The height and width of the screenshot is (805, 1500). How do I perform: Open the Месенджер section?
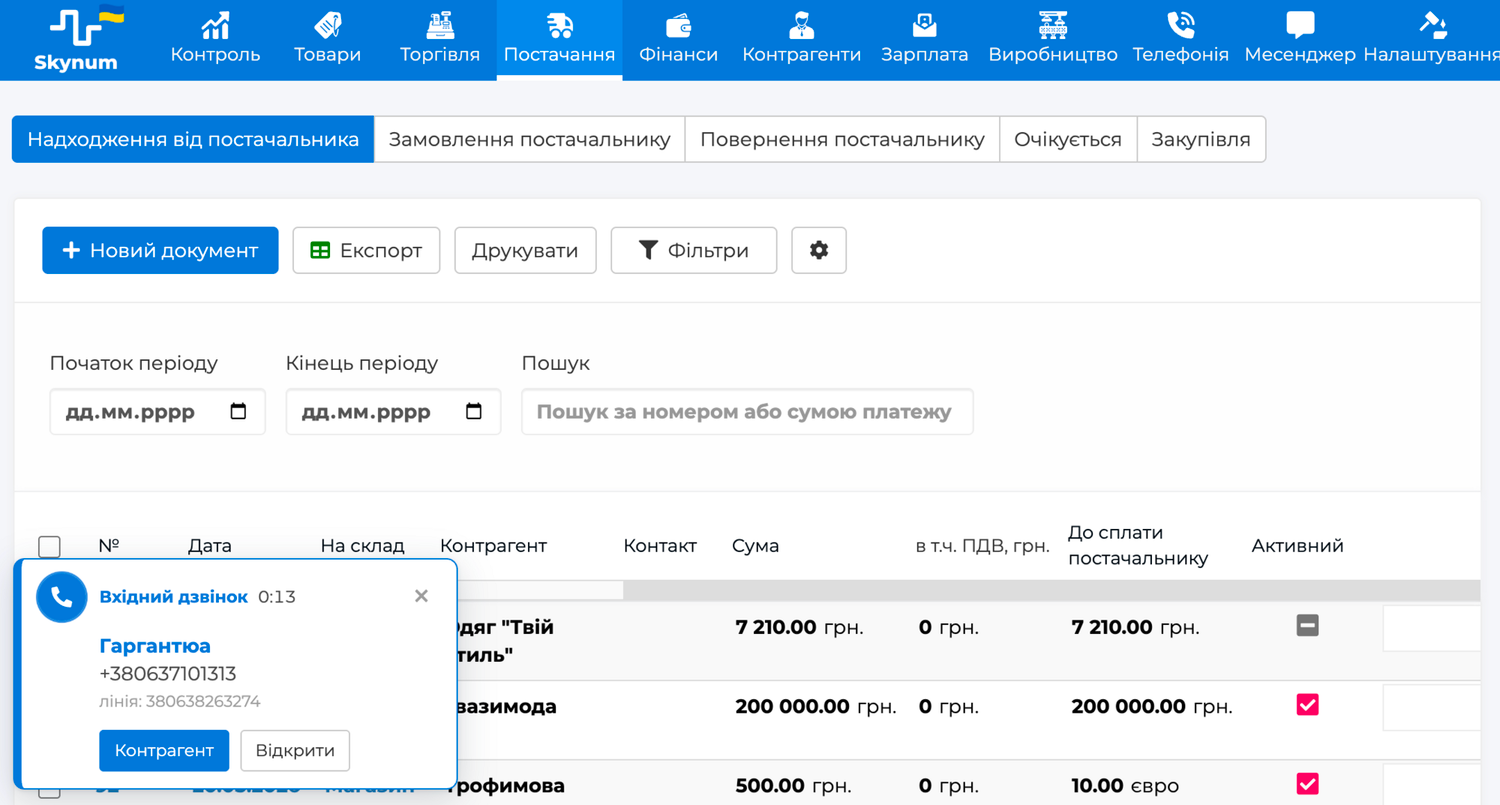1300,40
